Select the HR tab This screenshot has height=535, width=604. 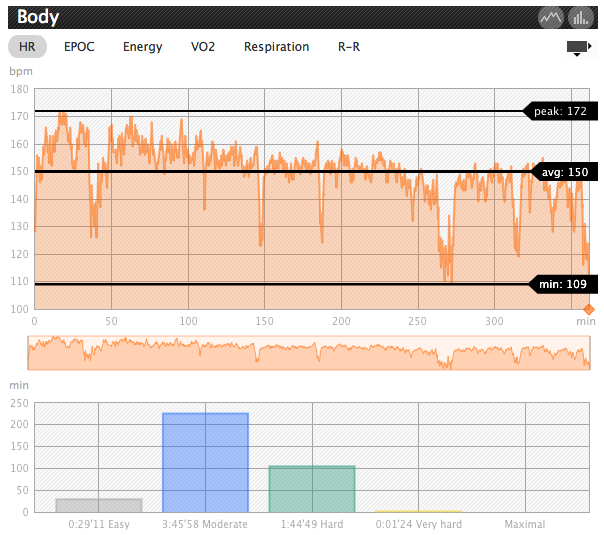click(x=27, y=47)
